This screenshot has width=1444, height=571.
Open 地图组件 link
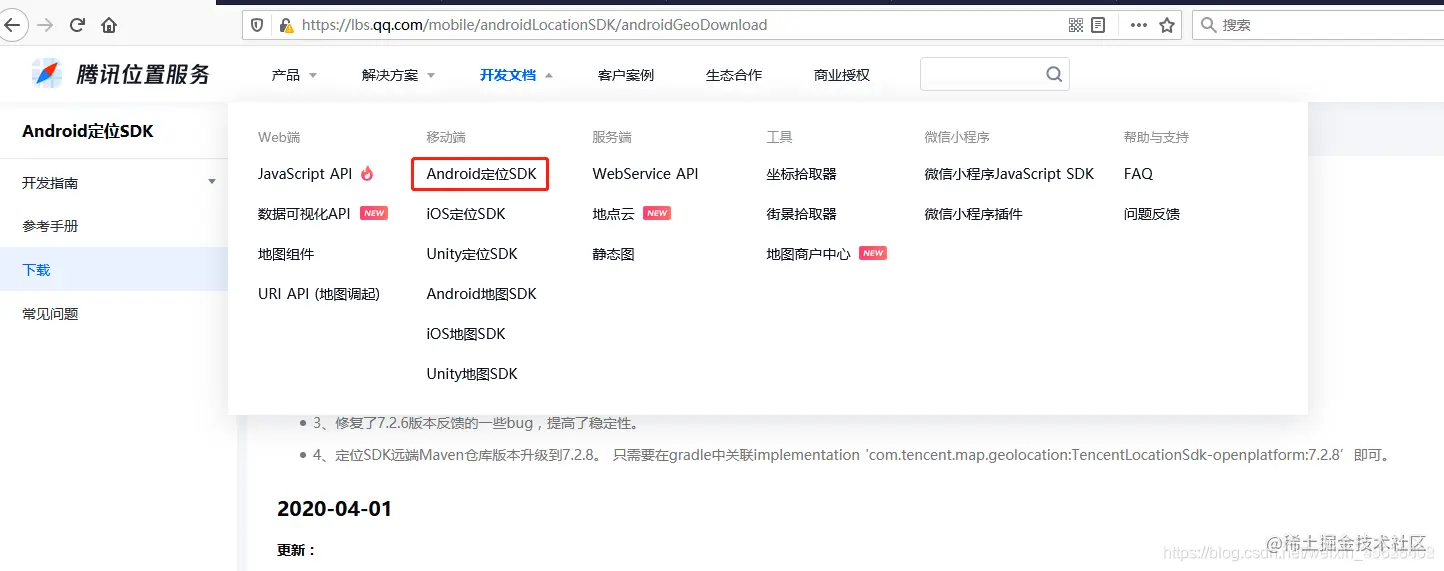pos(286,254)
